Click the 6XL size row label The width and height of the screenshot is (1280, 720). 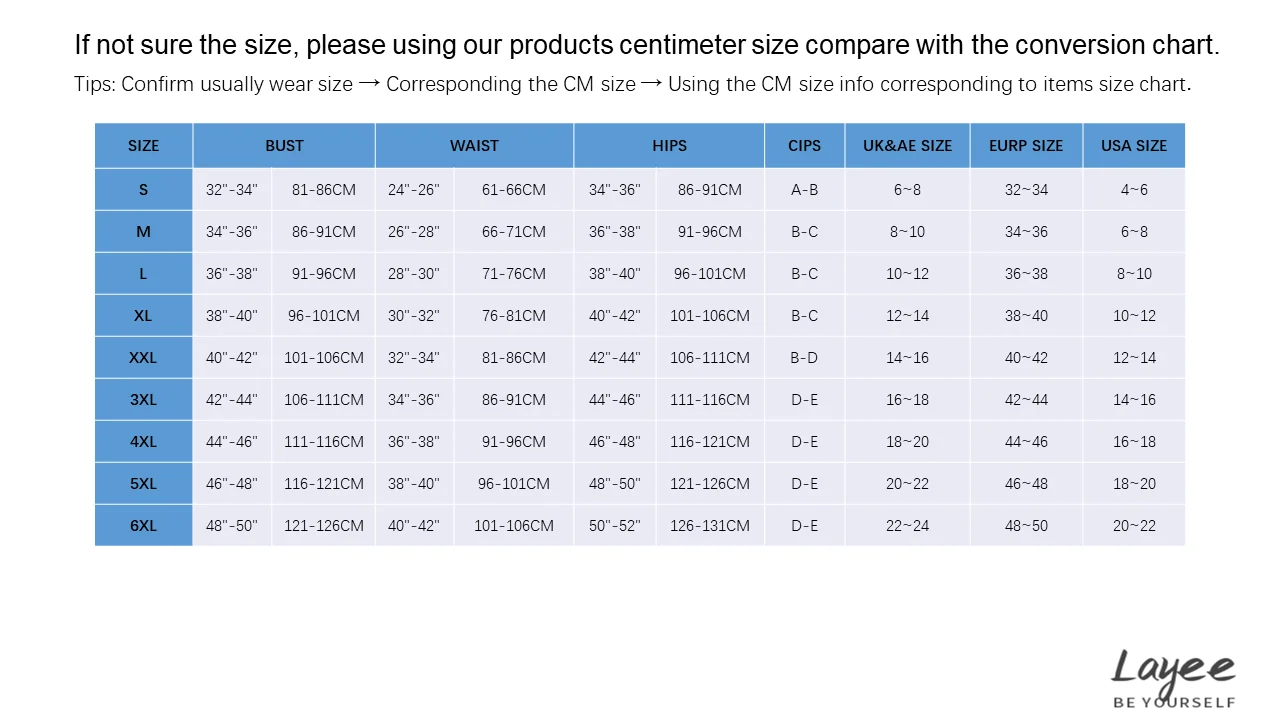144,525
